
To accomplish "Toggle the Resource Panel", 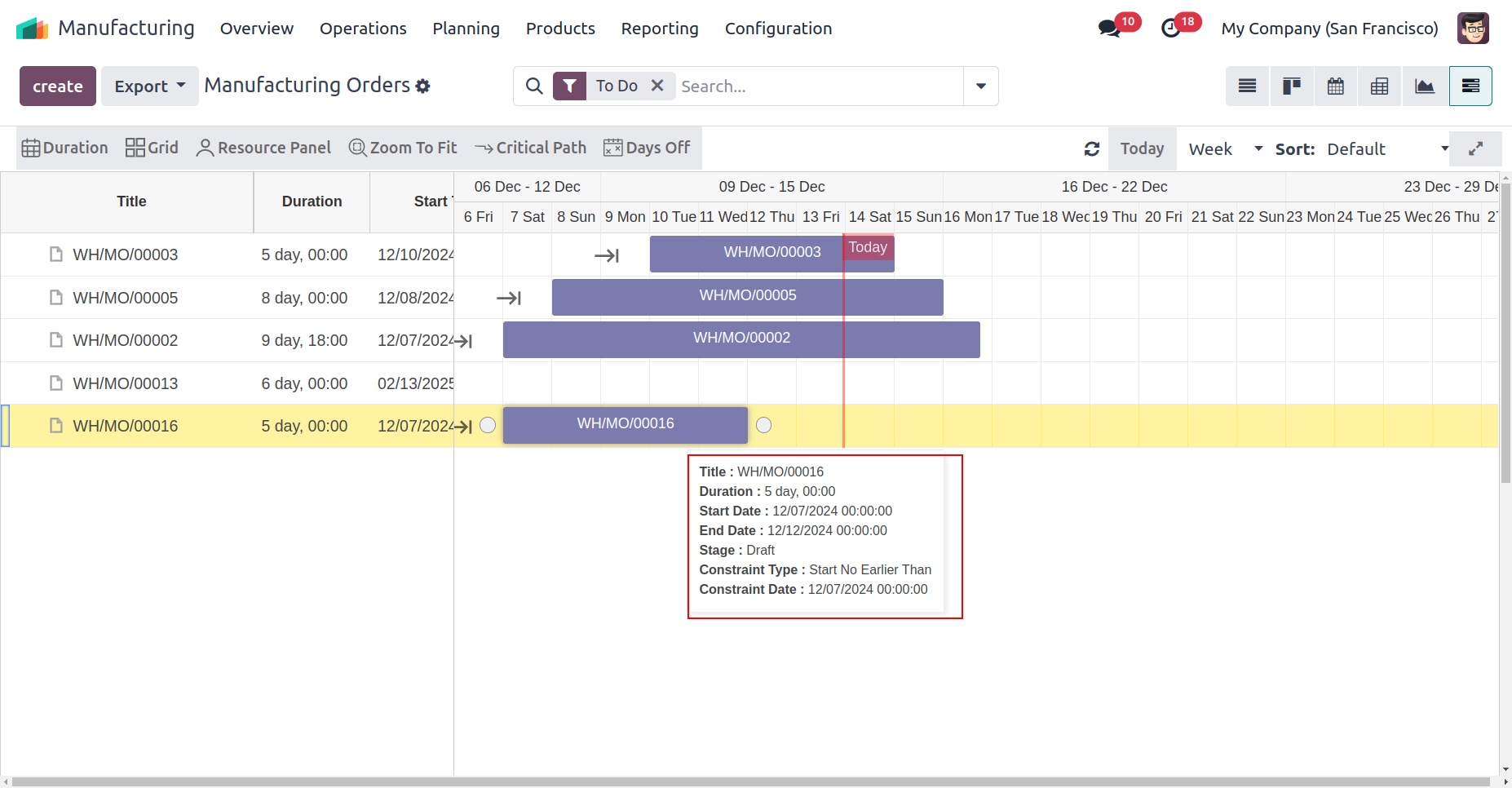I will [x=263, y=148].
